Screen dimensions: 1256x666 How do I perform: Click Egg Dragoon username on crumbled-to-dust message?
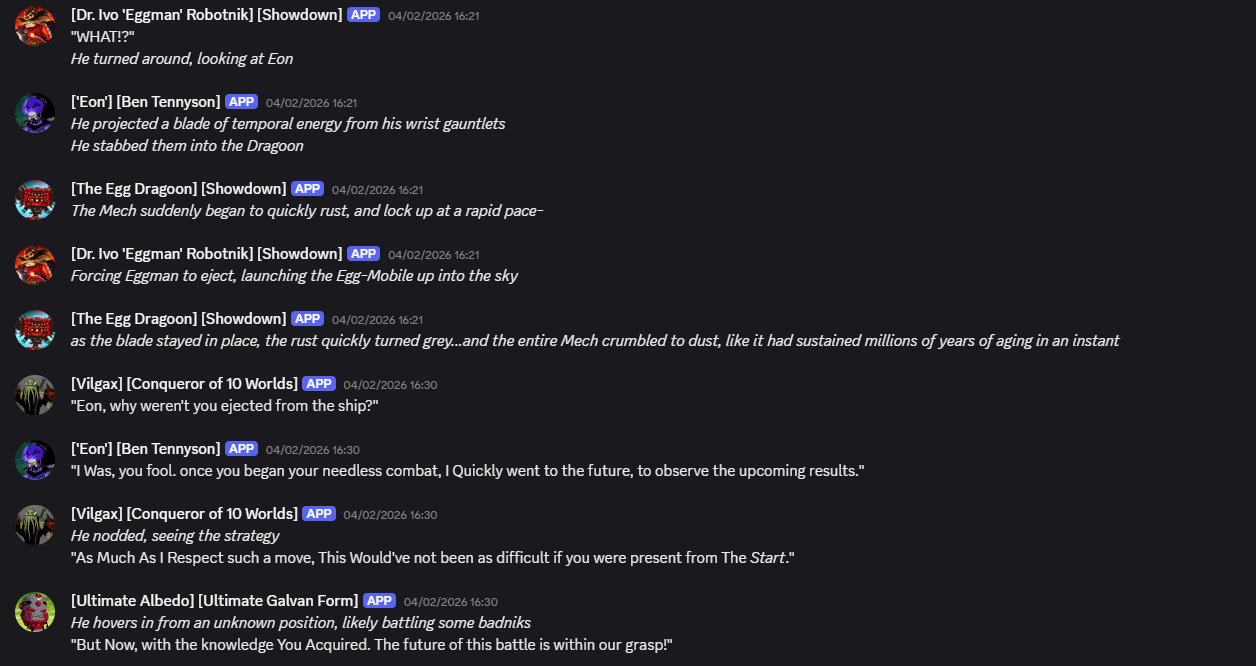(x=178, y=319)
